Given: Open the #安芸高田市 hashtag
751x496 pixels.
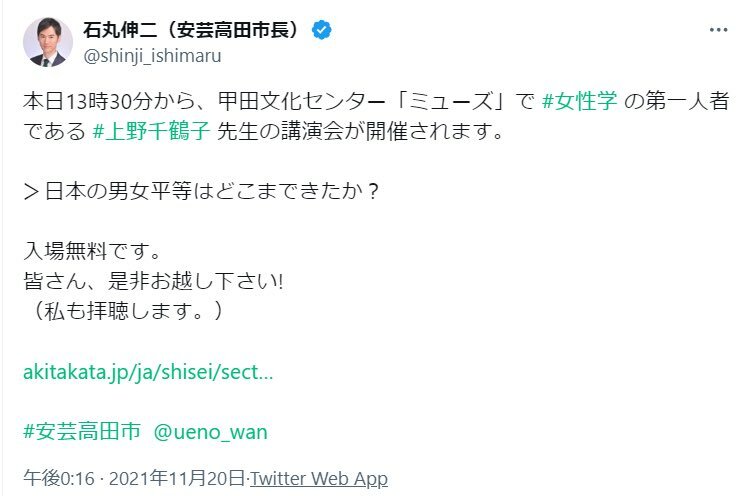Looking at the screenshot, I should [79, 431].
